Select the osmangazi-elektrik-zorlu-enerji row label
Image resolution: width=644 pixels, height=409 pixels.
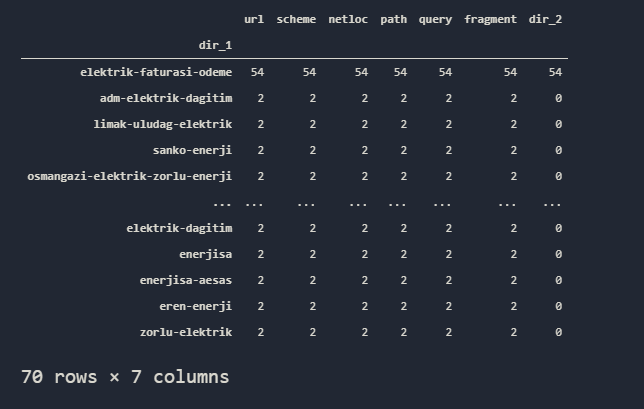(x=129, y=176)
